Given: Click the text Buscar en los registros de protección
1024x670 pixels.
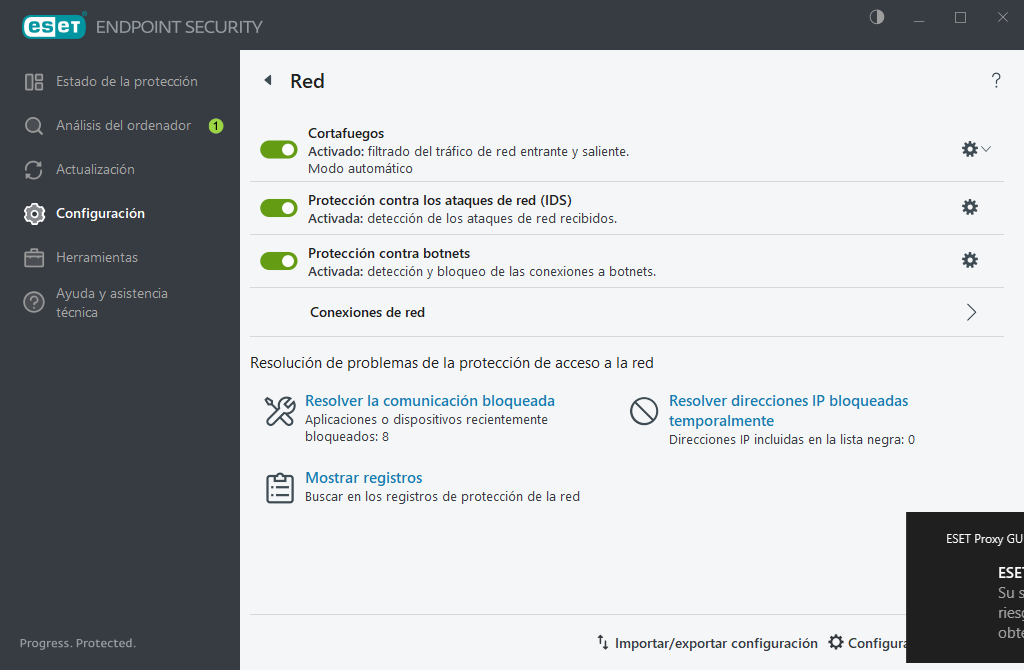Looking at the screenshot, I should click(x=442, y=497).
